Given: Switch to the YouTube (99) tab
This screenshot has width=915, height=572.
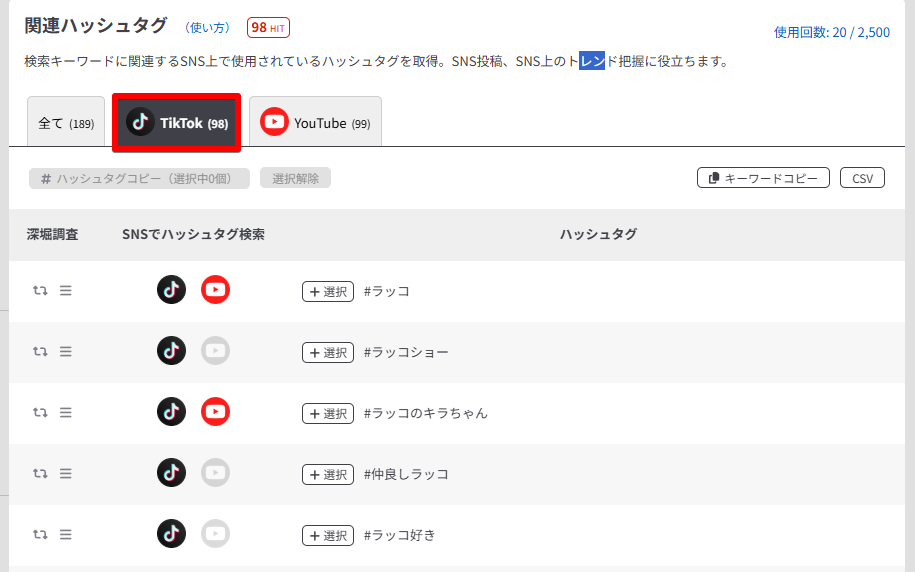Looking at the screenshot, I should click(x=315, y=122).
